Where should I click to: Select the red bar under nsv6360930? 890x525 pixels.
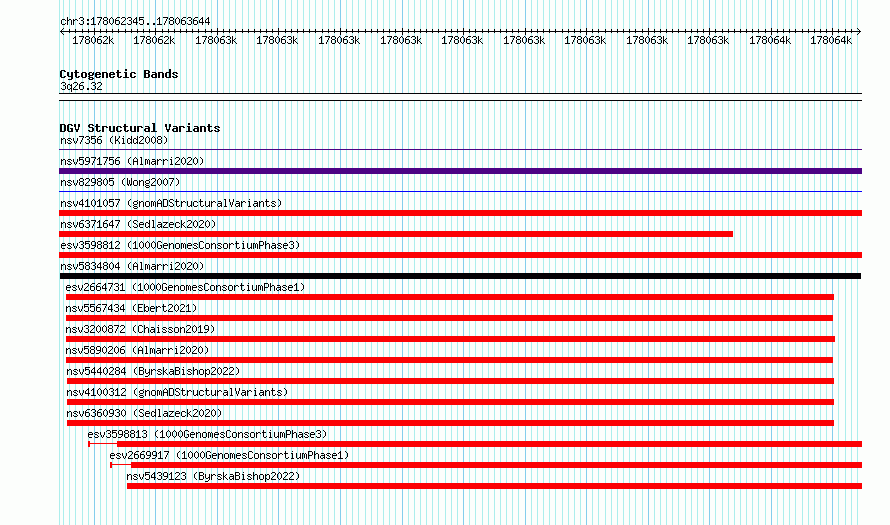pyautogui.click(x=450, y=423)
